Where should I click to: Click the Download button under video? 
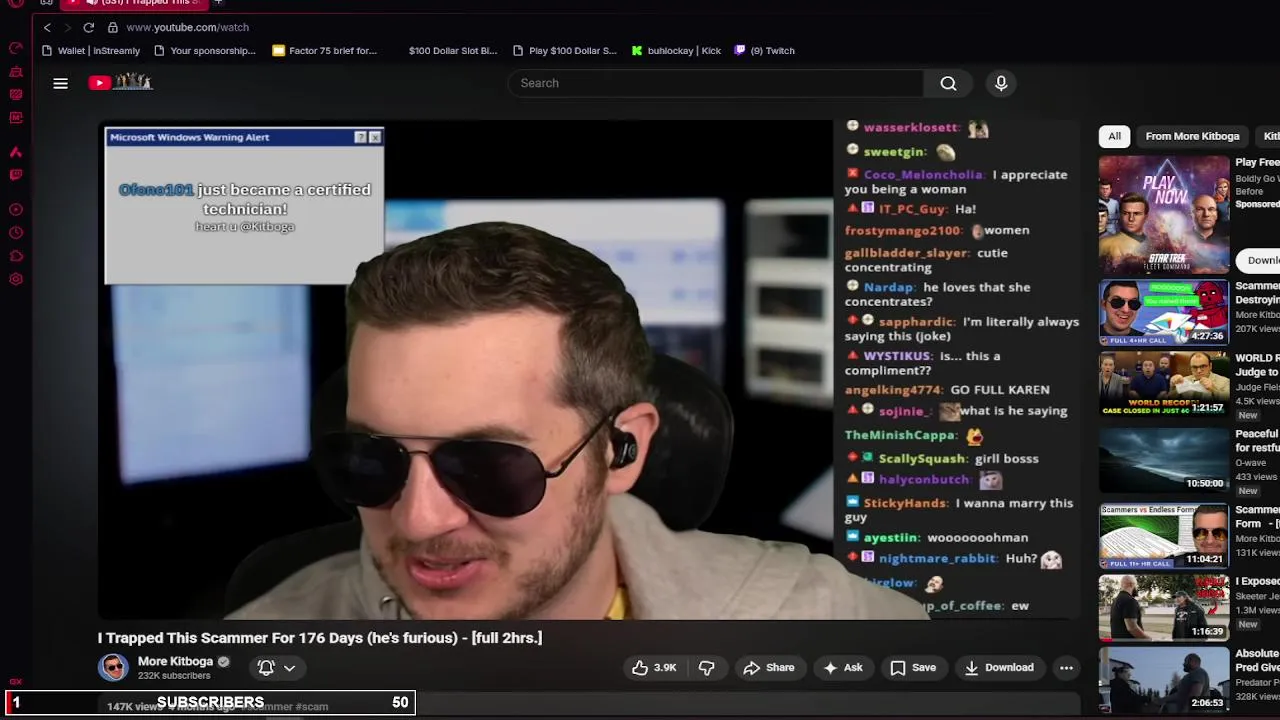point(999,668)
